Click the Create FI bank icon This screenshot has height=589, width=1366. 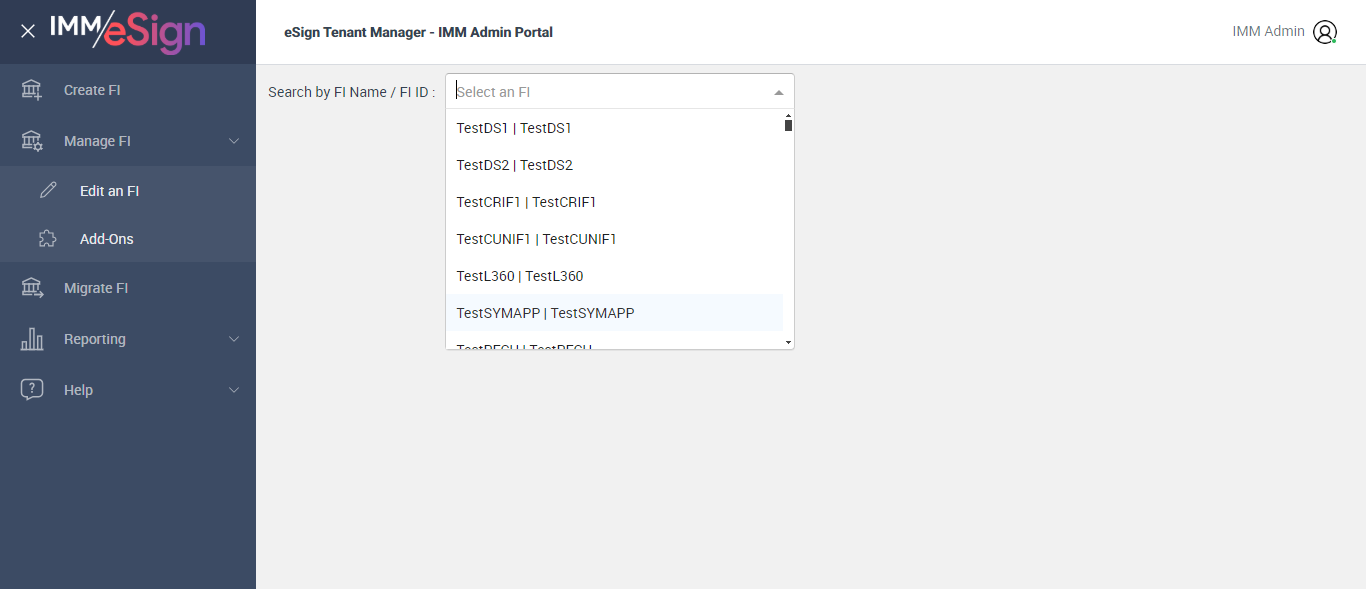click(32, 90)
